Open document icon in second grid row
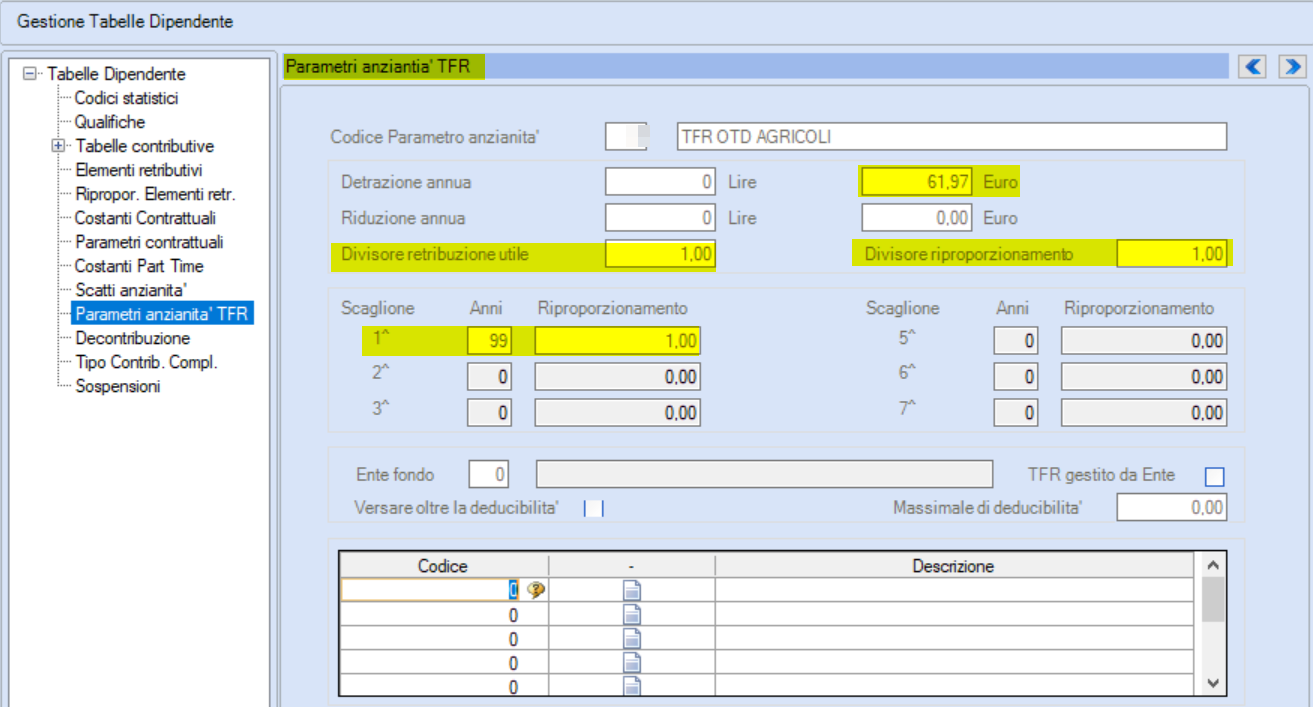Image resolution: width=1313 pixels, height=707 pixels. coord(631,614)
